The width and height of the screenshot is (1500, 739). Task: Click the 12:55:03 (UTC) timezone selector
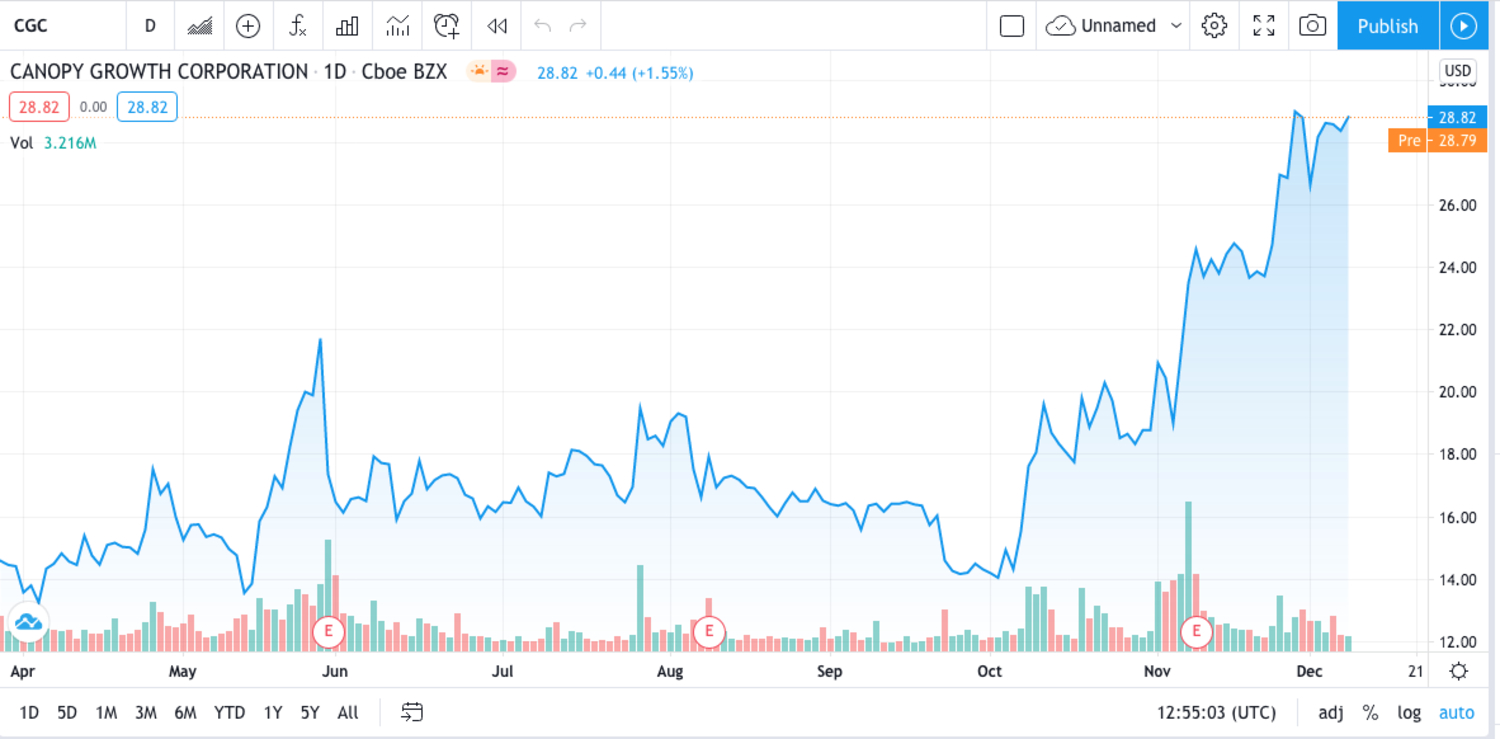1216,713
